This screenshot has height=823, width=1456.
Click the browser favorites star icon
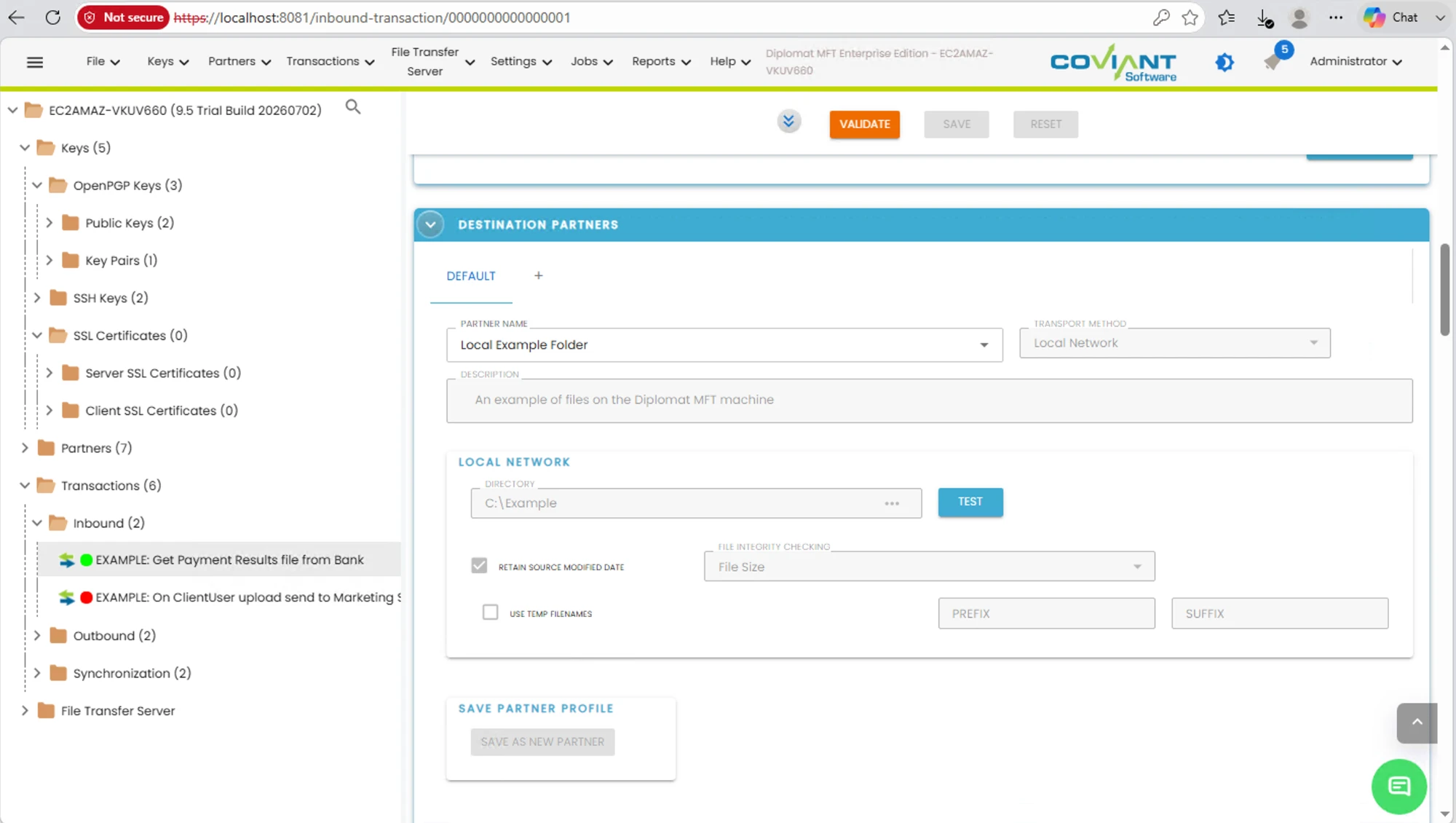1190,17
